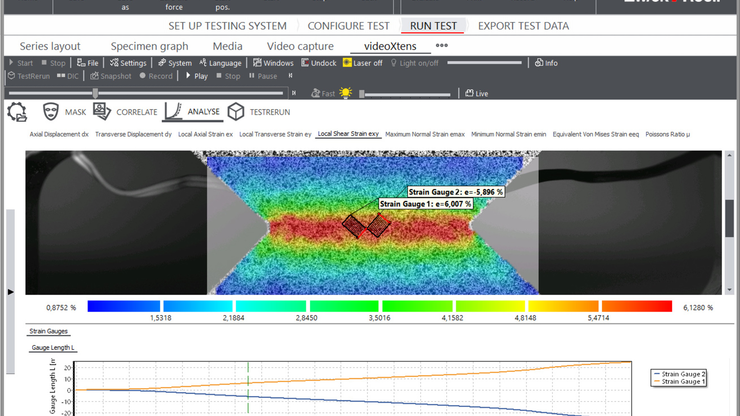Switch to EXPORT TEST DATA tab

523,25
